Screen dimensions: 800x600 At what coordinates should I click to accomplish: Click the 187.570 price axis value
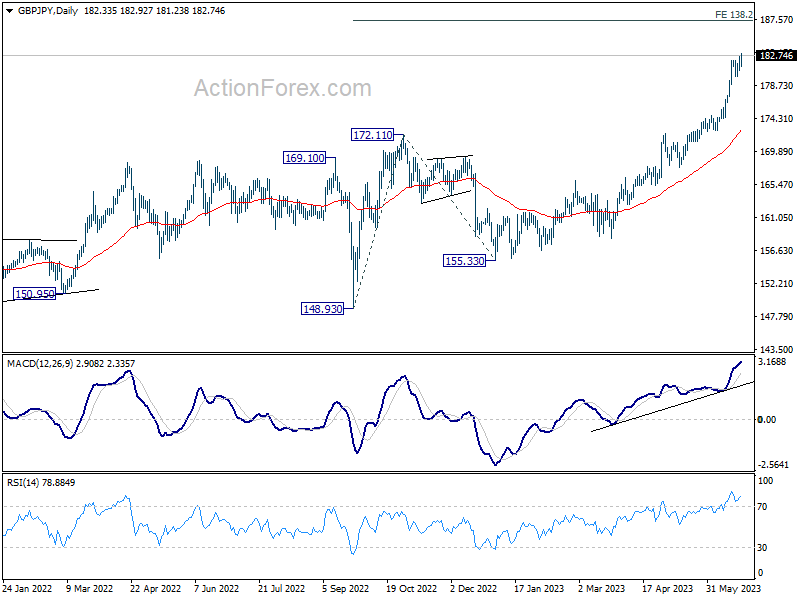click(776, 19)
